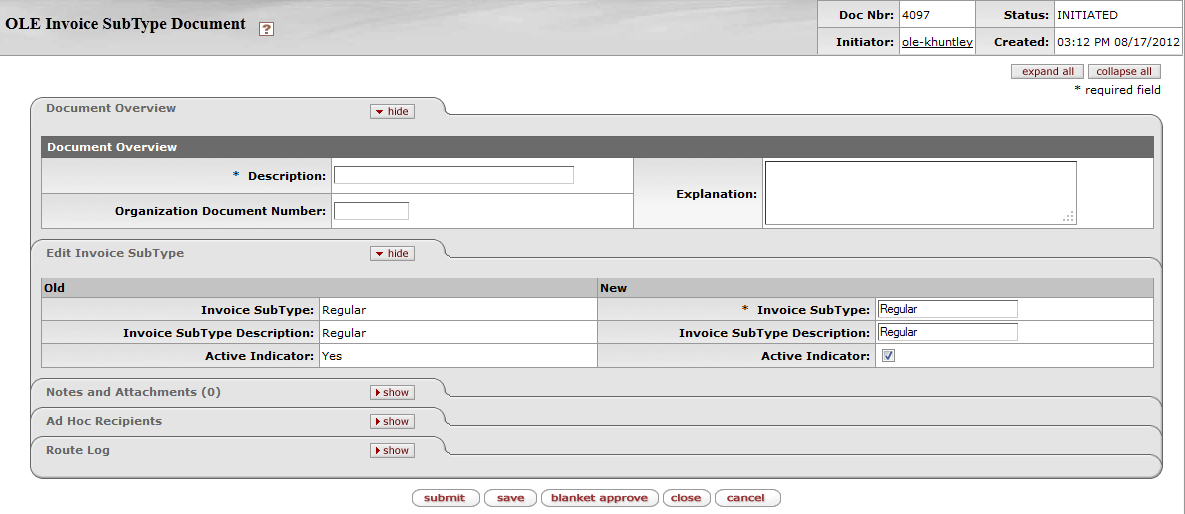Toggle the Active Indicator checkbox
The height and width of the screenshot is (514, 1185).
tap(889, 355)
